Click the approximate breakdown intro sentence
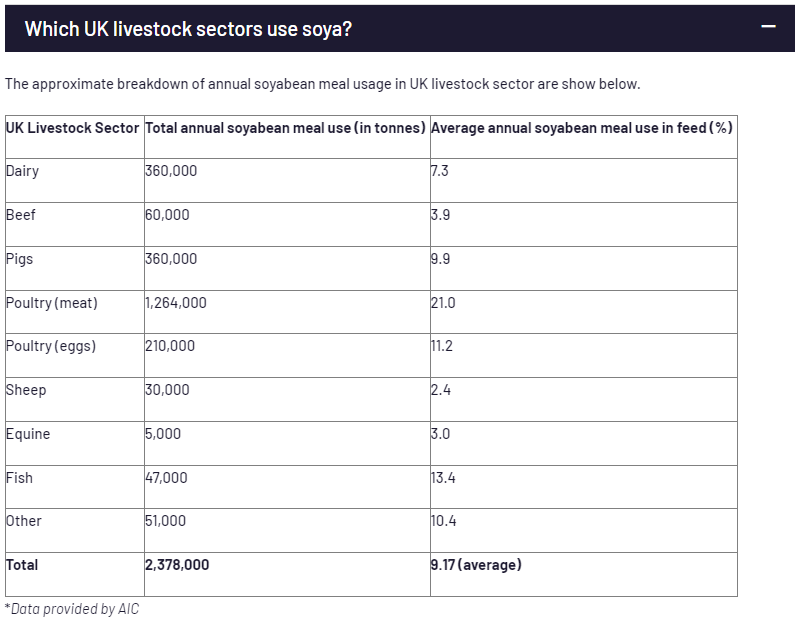Viewport: 803px width, 631px height. 322,84
